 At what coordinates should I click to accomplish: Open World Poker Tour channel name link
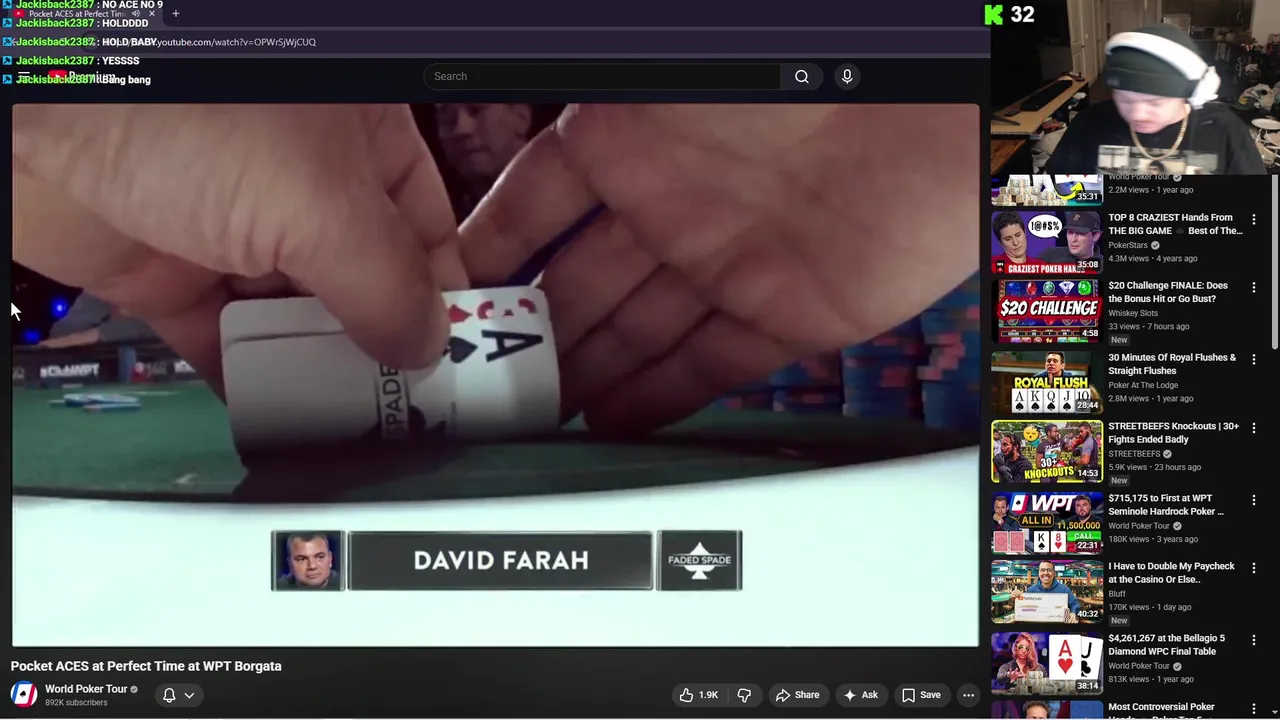click(86, 689)
